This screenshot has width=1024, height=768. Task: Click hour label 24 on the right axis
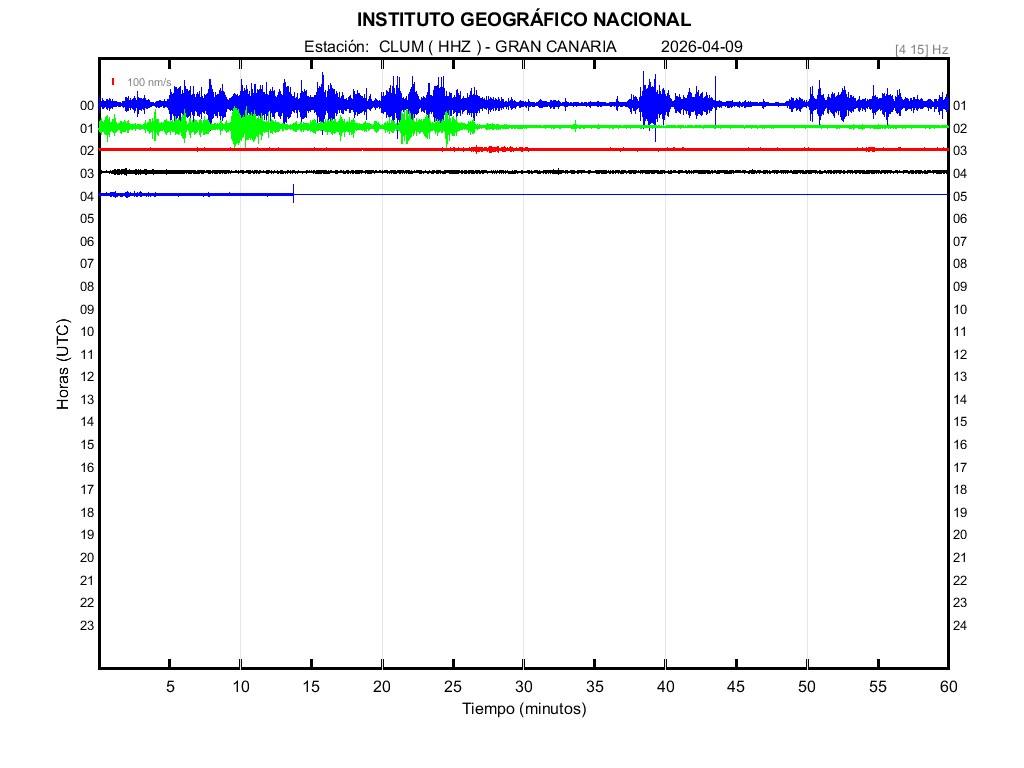click(x=960, y=625)
